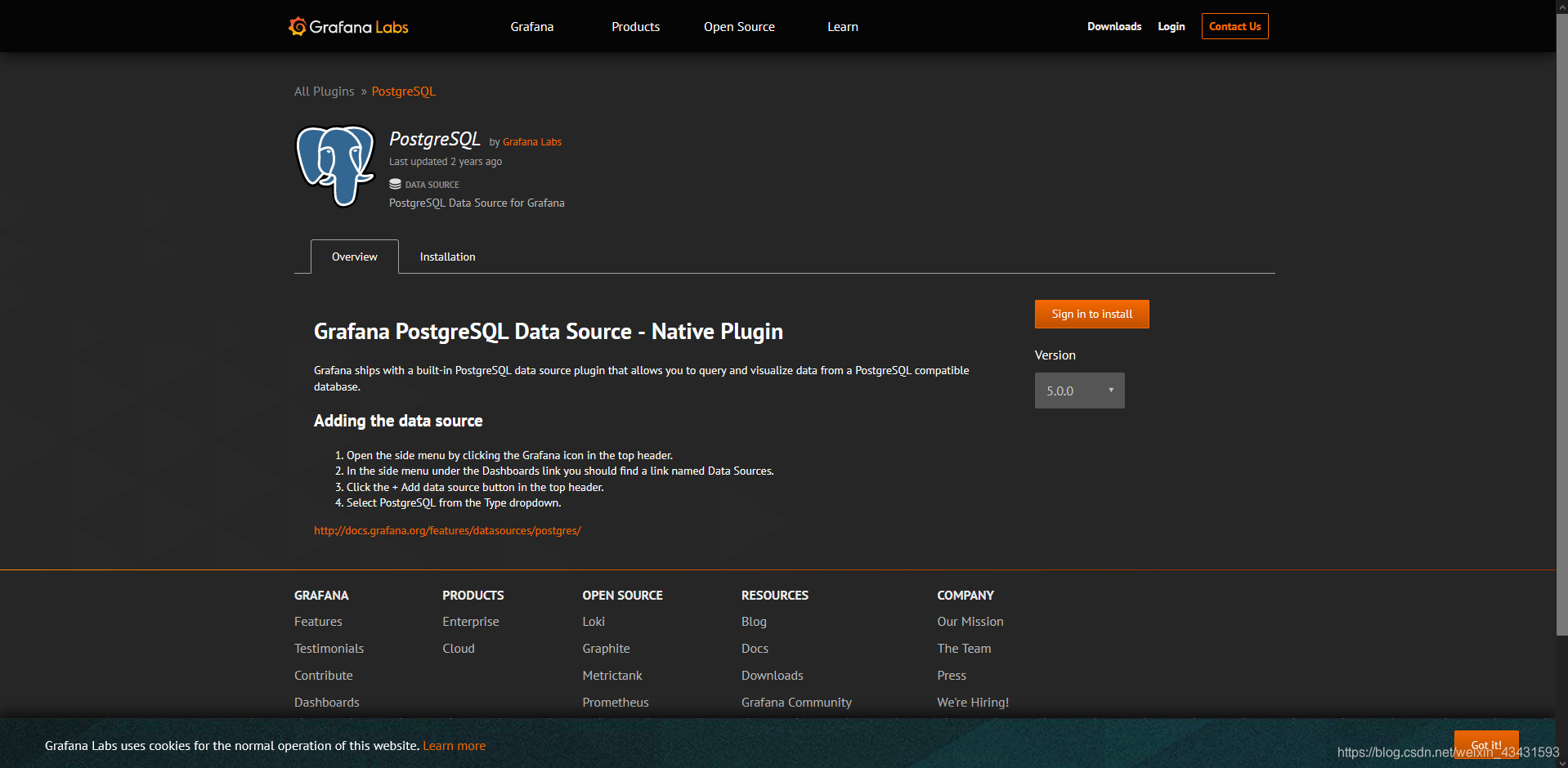The height and width of the screenshot is (768, 1568).
Task: Open the Grafana top navigation menu
Action: [532, 27]
